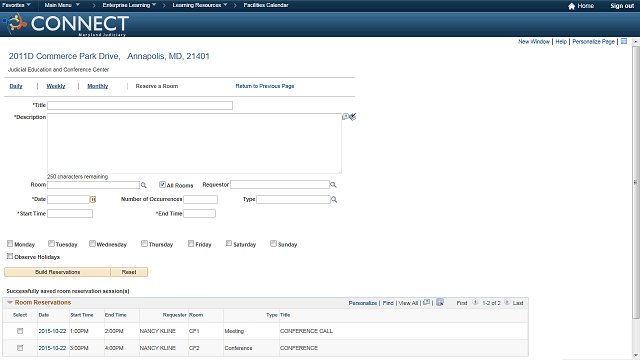Screen dimensions: 640x360
Task: Click the Home icon in top bar
Action: tap(571, 6)
